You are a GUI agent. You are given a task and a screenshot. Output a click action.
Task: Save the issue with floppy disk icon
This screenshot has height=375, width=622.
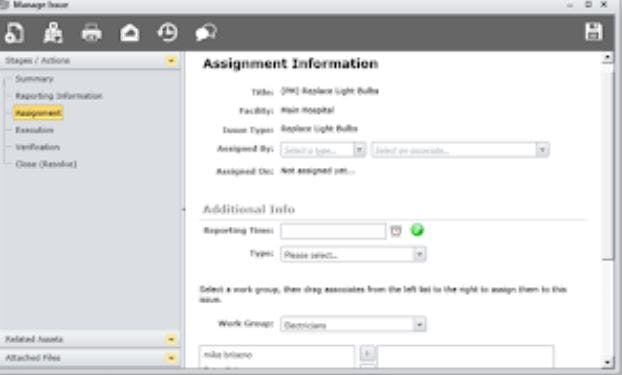pyautogui.click(x=594, y=32)
